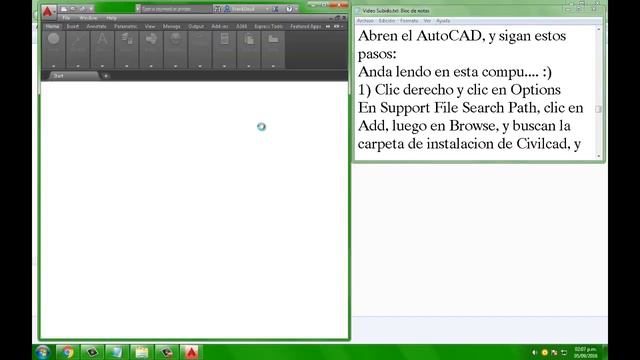Expand the Layers panel dropdown arrow
This screenshot has width=640, height=360.
click(x=127, y=66)
